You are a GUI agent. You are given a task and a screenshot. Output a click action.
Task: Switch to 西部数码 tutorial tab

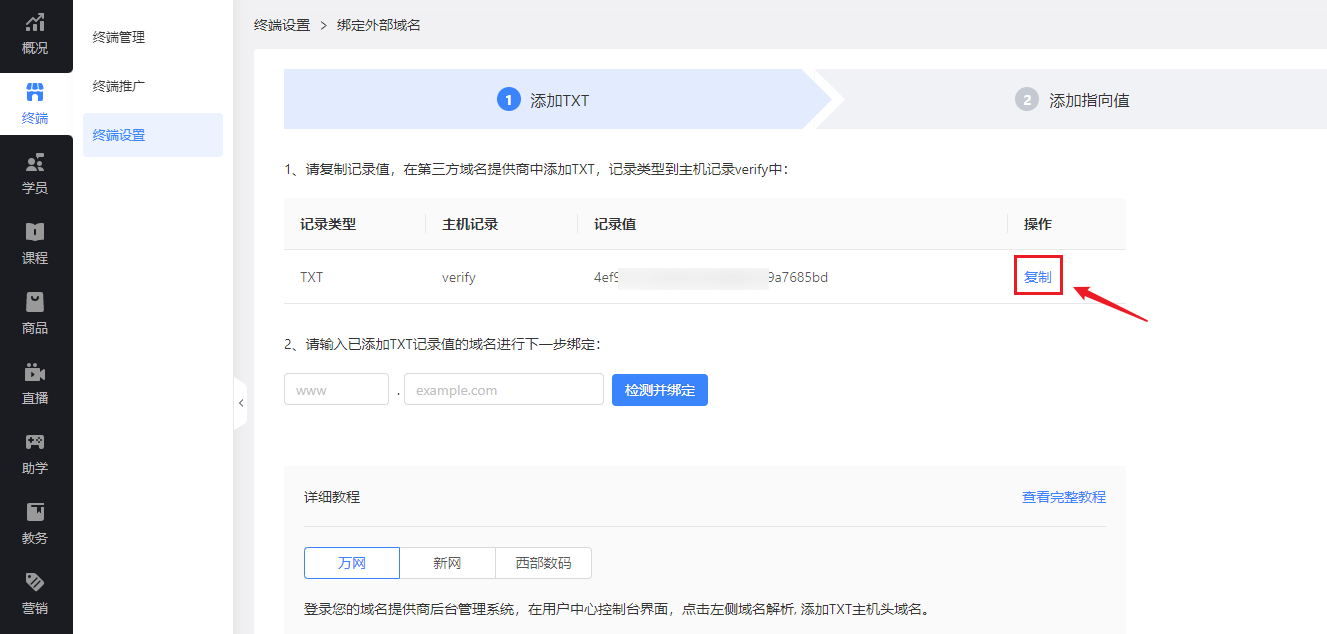pyautogui.click(x=543, y=563)
